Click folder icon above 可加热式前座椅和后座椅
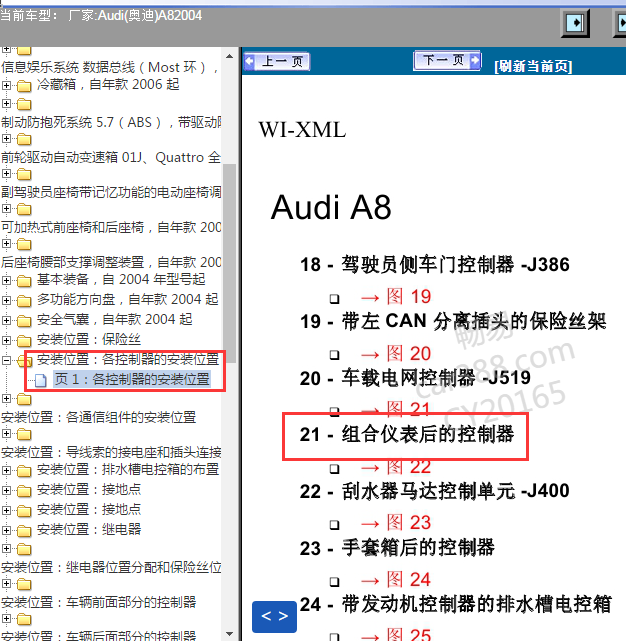The image size is (626, 641). [24, 209]
